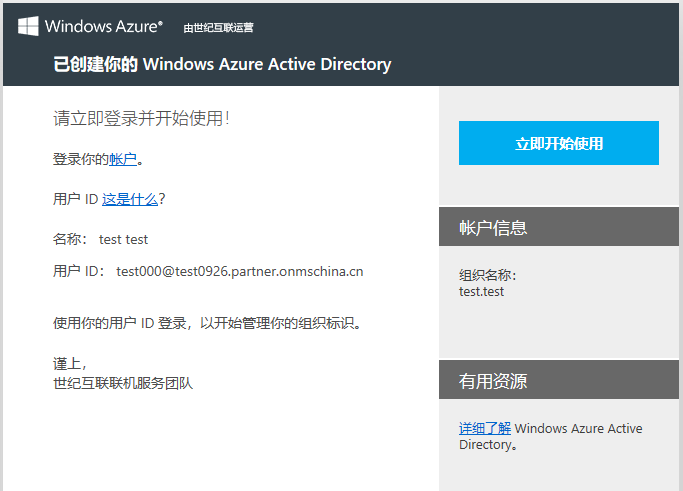683x491 pixels.
Task: Click the 已创建你的 Windows Azure Active Directory title
Action: 222,65
